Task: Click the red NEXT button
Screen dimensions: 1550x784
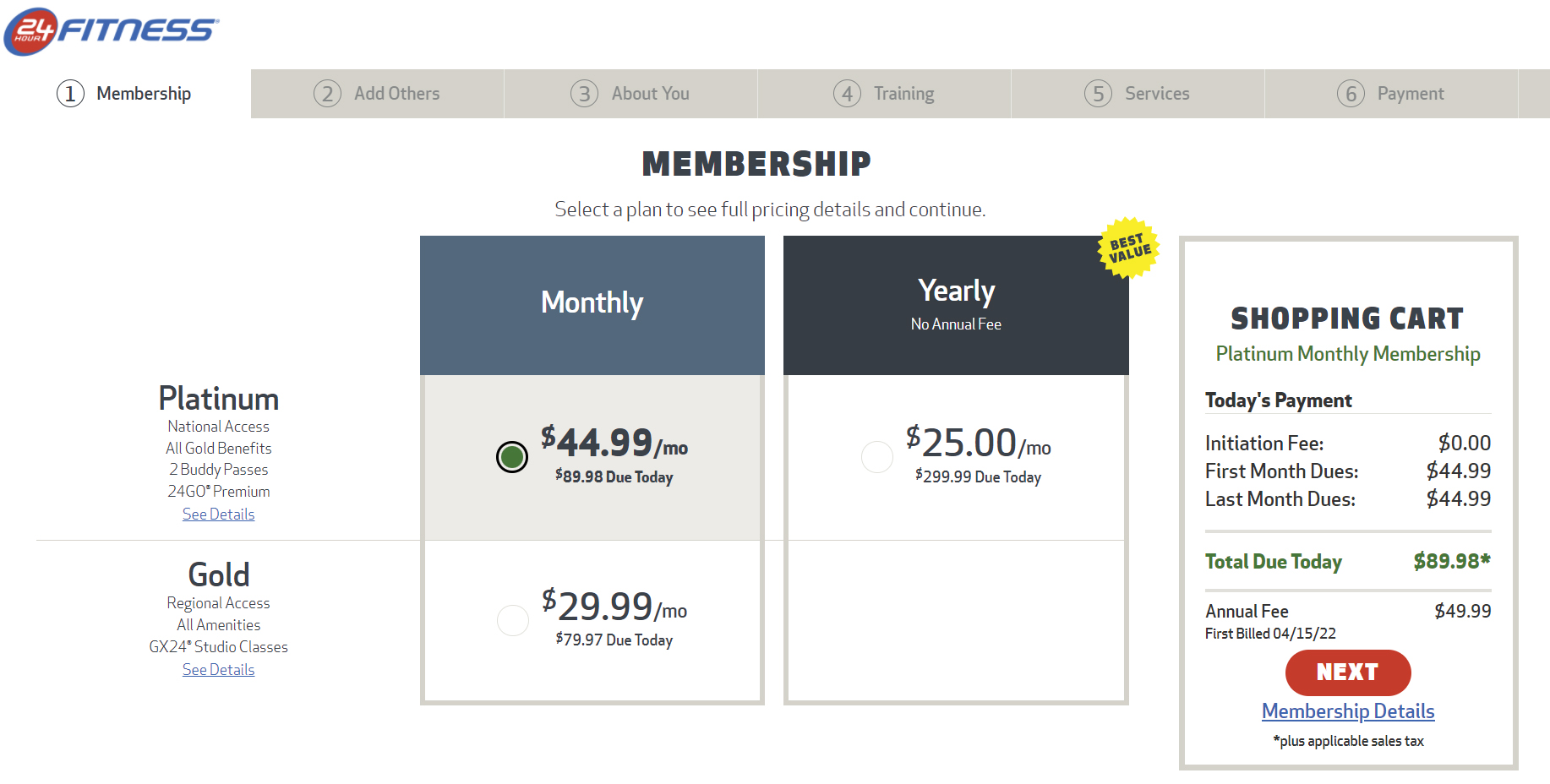Action: [x=1348, y=672]
